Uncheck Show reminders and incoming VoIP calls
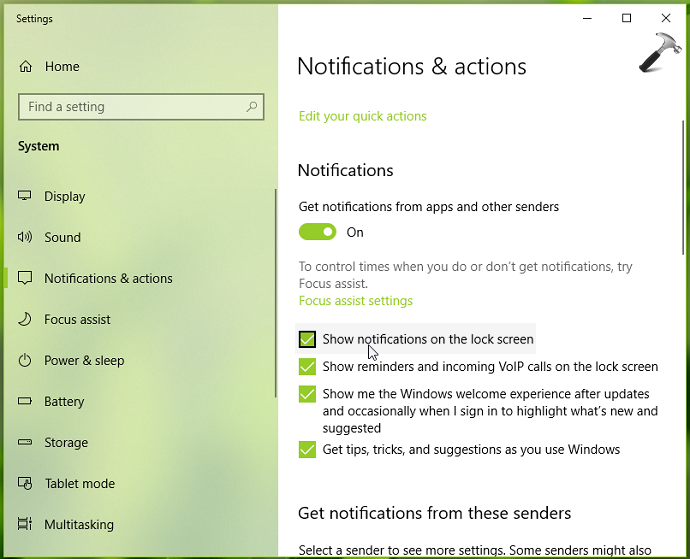 point(307,367)
